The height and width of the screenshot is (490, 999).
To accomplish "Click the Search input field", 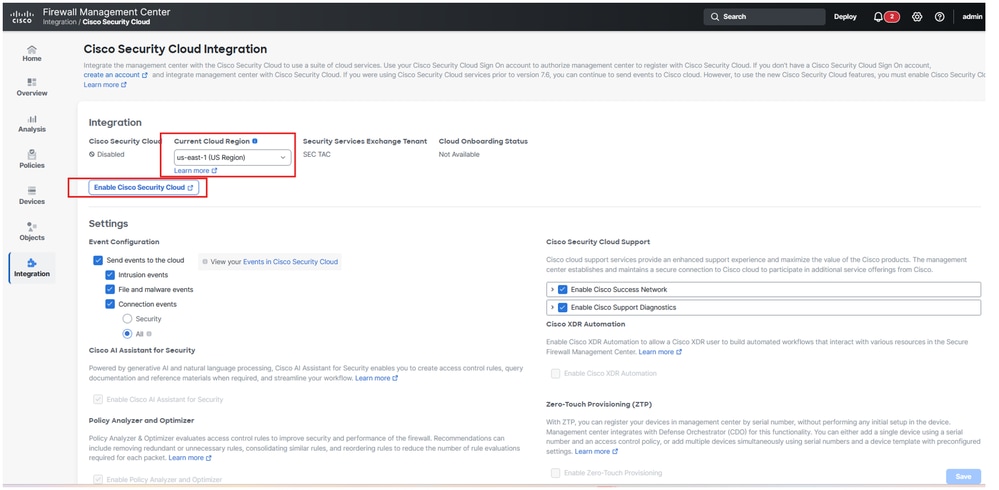I will [765, 17].
